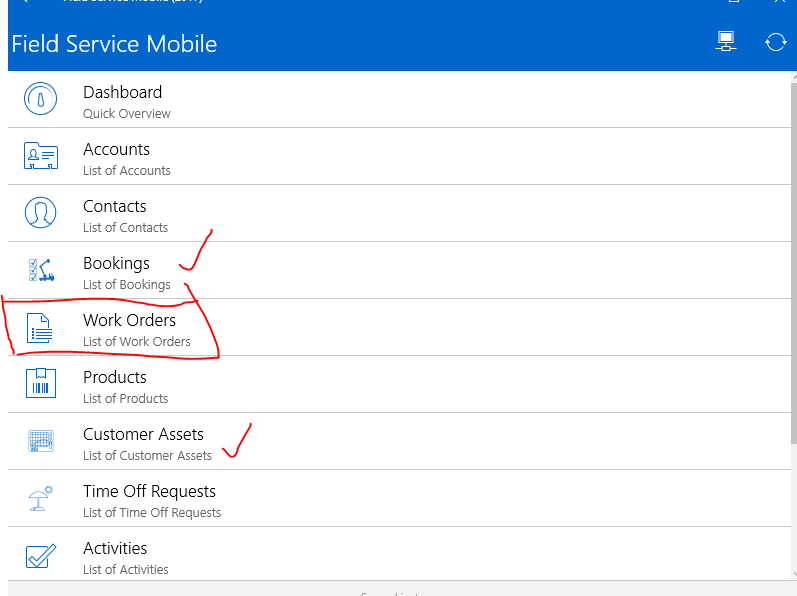The width and height of the screenshot is (797, 596).
Task: Click the List of Contacts subtitle
Action: pos(126,228)
